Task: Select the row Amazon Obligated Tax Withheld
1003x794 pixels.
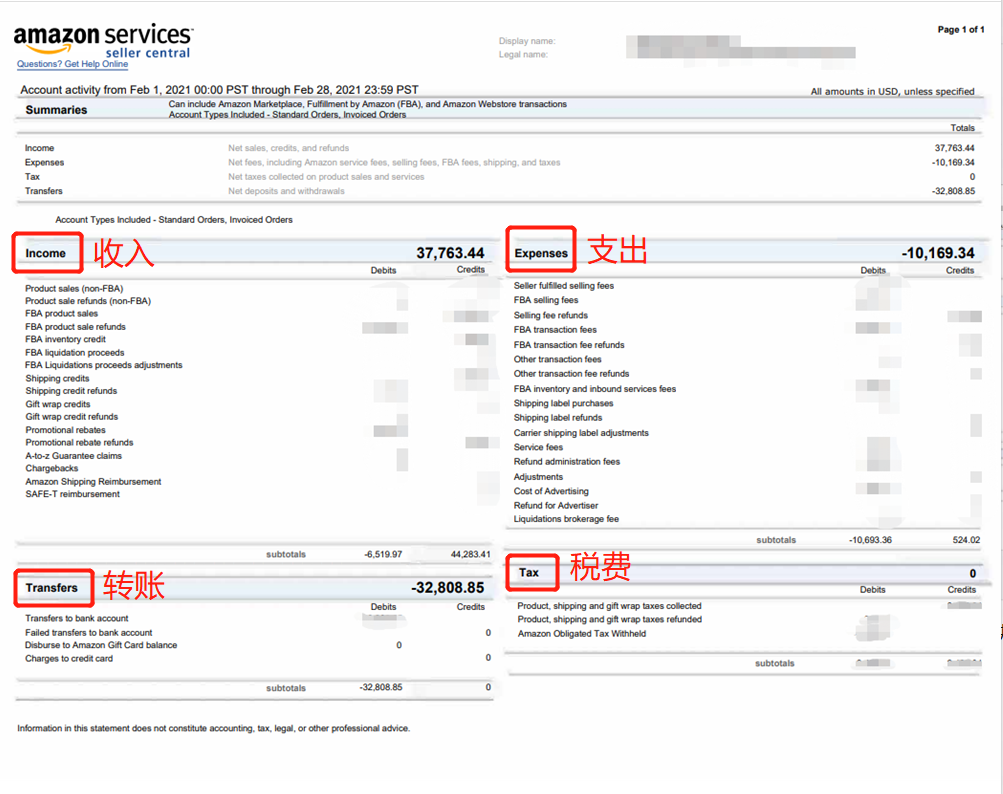Action: point(581,634)
